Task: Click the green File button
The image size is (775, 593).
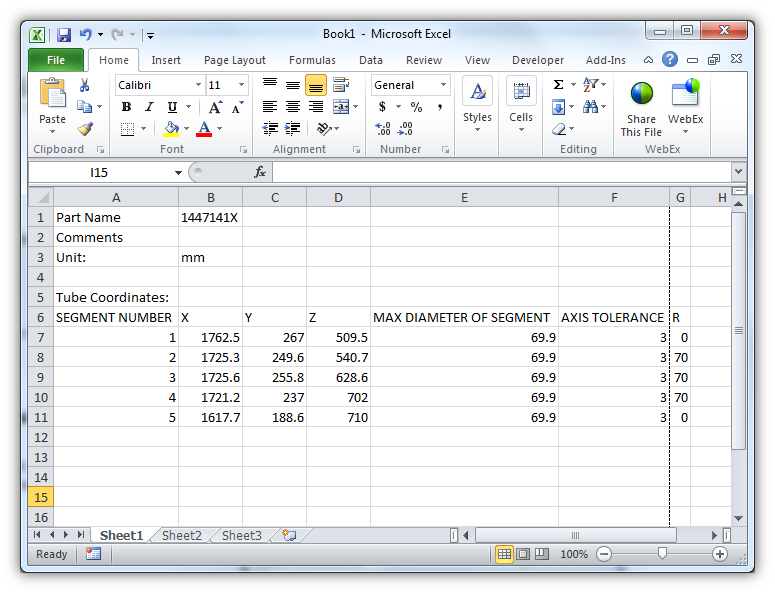Action: tap(56, 60)
